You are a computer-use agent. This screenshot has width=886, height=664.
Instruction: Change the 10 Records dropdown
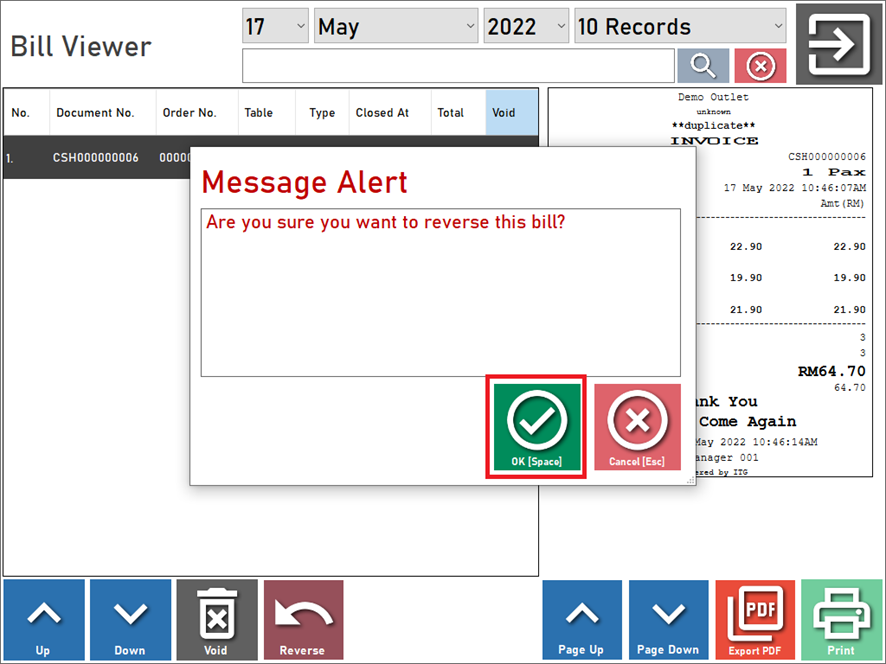[x=680, y=27]
